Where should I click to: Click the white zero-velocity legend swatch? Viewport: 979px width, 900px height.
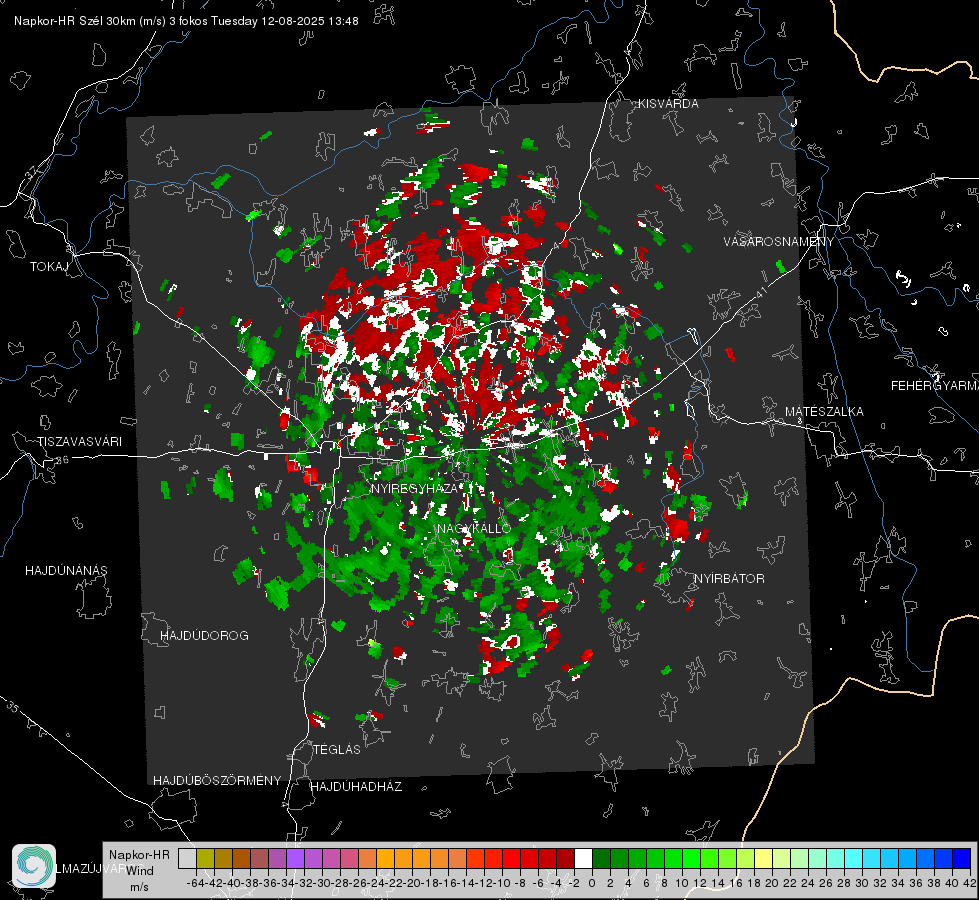583,858
